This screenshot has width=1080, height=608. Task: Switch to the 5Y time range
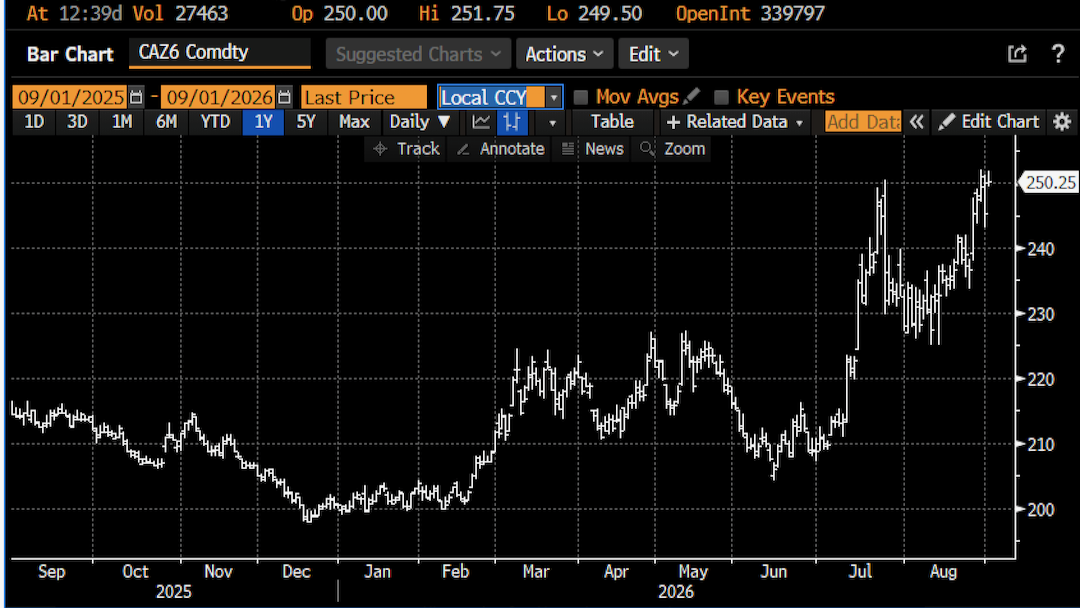[306, 122]
